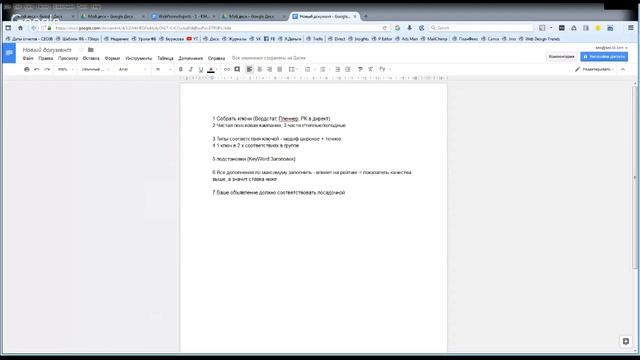Open the Правка menu
This screenshot has width=640, height=360.
coord(46,58)
